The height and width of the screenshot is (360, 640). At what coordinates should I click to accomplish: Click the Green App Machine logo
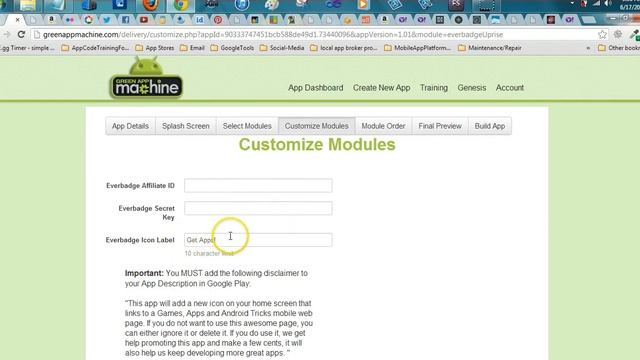pyautogui.click(x=146, y=78)
